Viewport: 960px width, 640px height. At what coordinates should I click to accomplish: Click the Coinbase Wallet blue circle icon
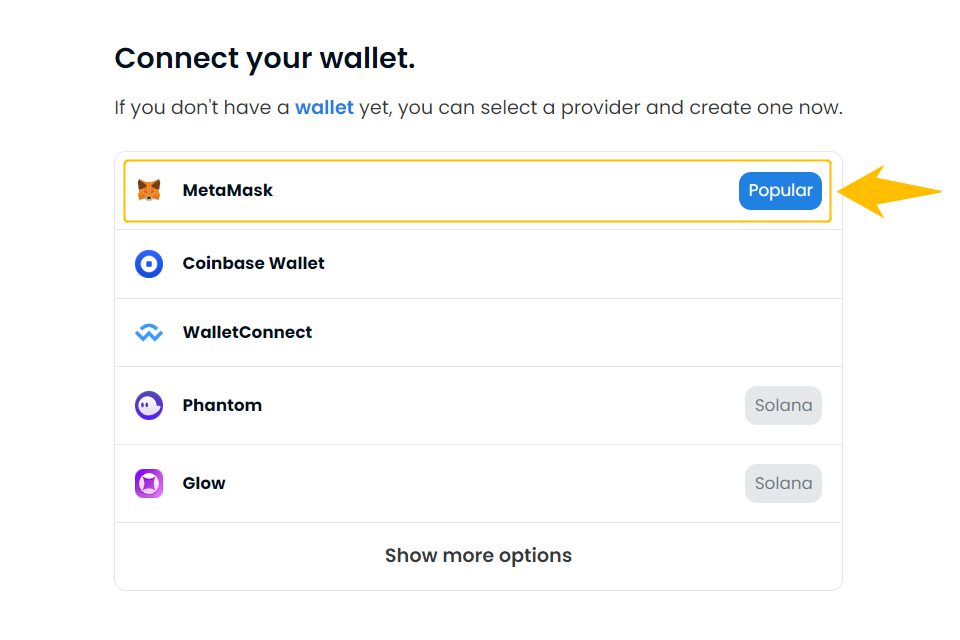pyautogui.click(x=149, y=264)
